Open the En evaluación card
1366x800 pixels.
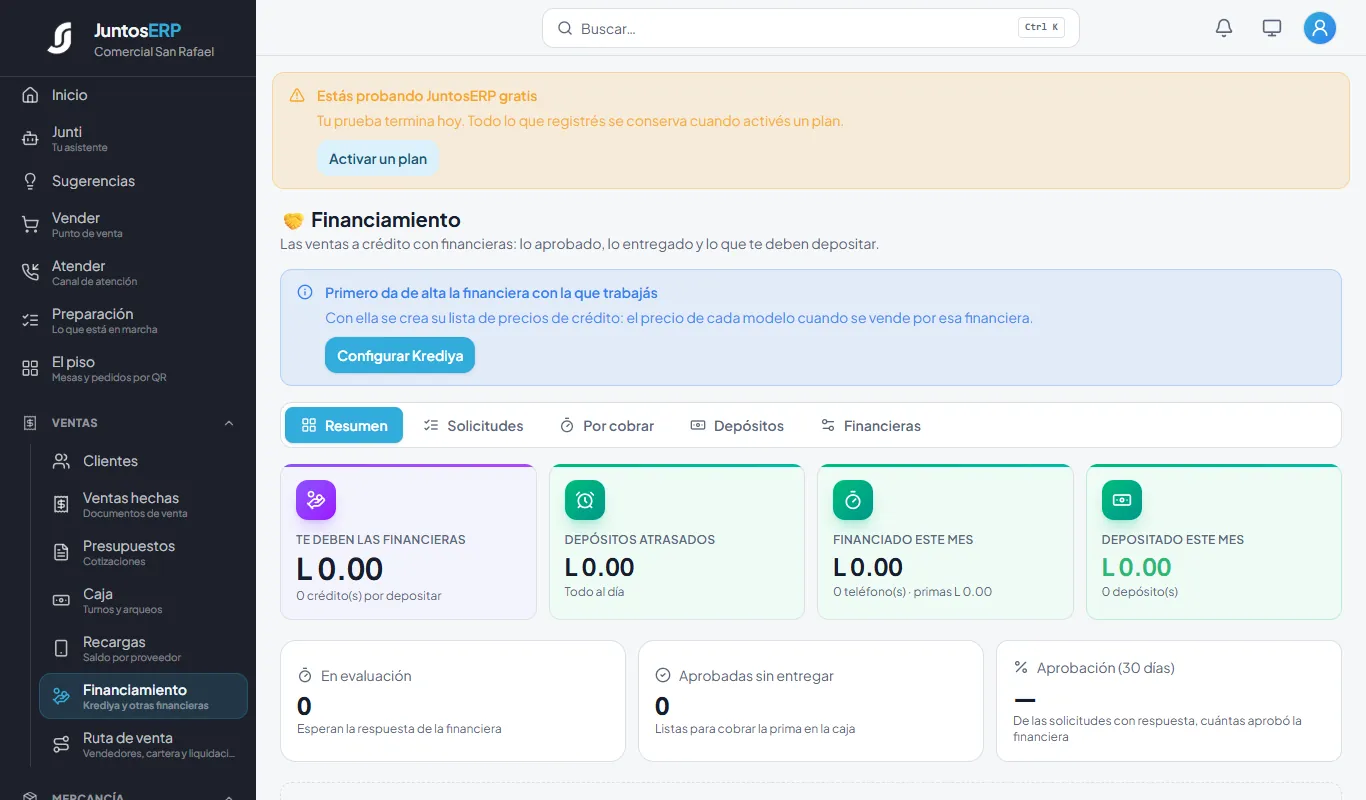453,701
